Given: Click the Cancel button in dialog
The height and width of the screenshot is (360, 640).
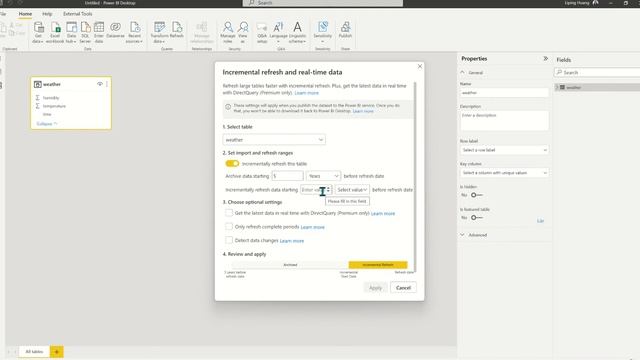Looking at the screenshot, I should pos(403,288).
